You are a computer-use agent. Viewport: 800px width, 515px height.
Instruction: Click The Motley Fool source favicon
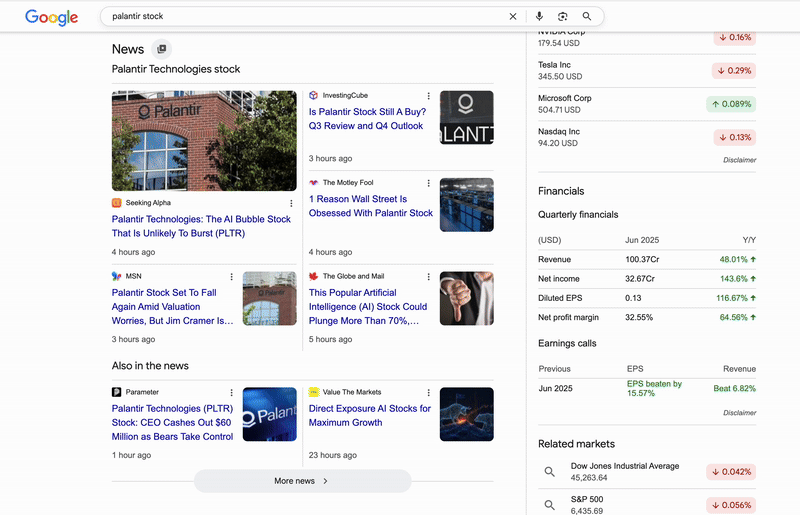pos(313,182)
